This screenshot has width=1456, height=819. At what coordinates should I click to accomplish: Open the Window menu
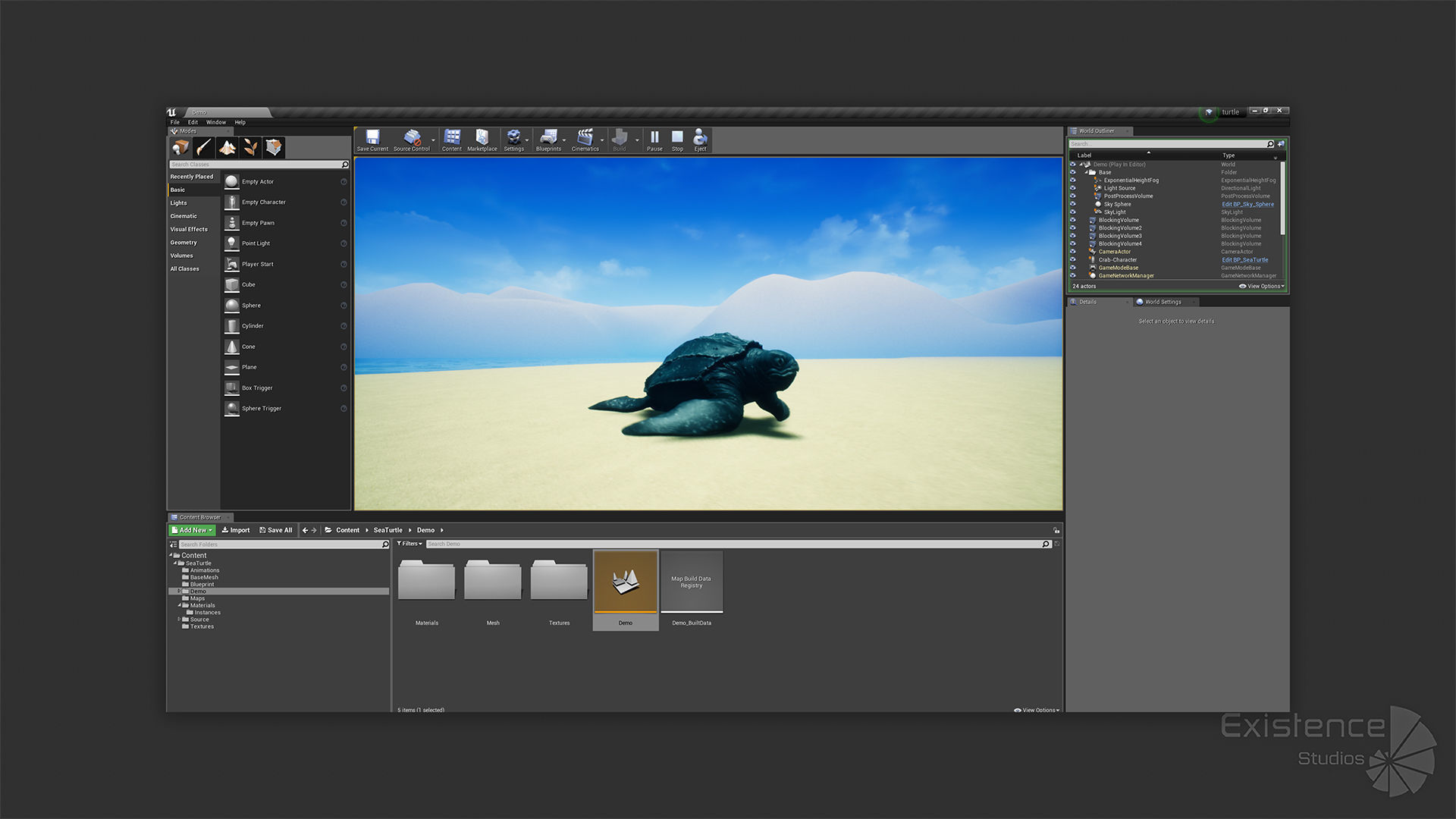point(215,122)
